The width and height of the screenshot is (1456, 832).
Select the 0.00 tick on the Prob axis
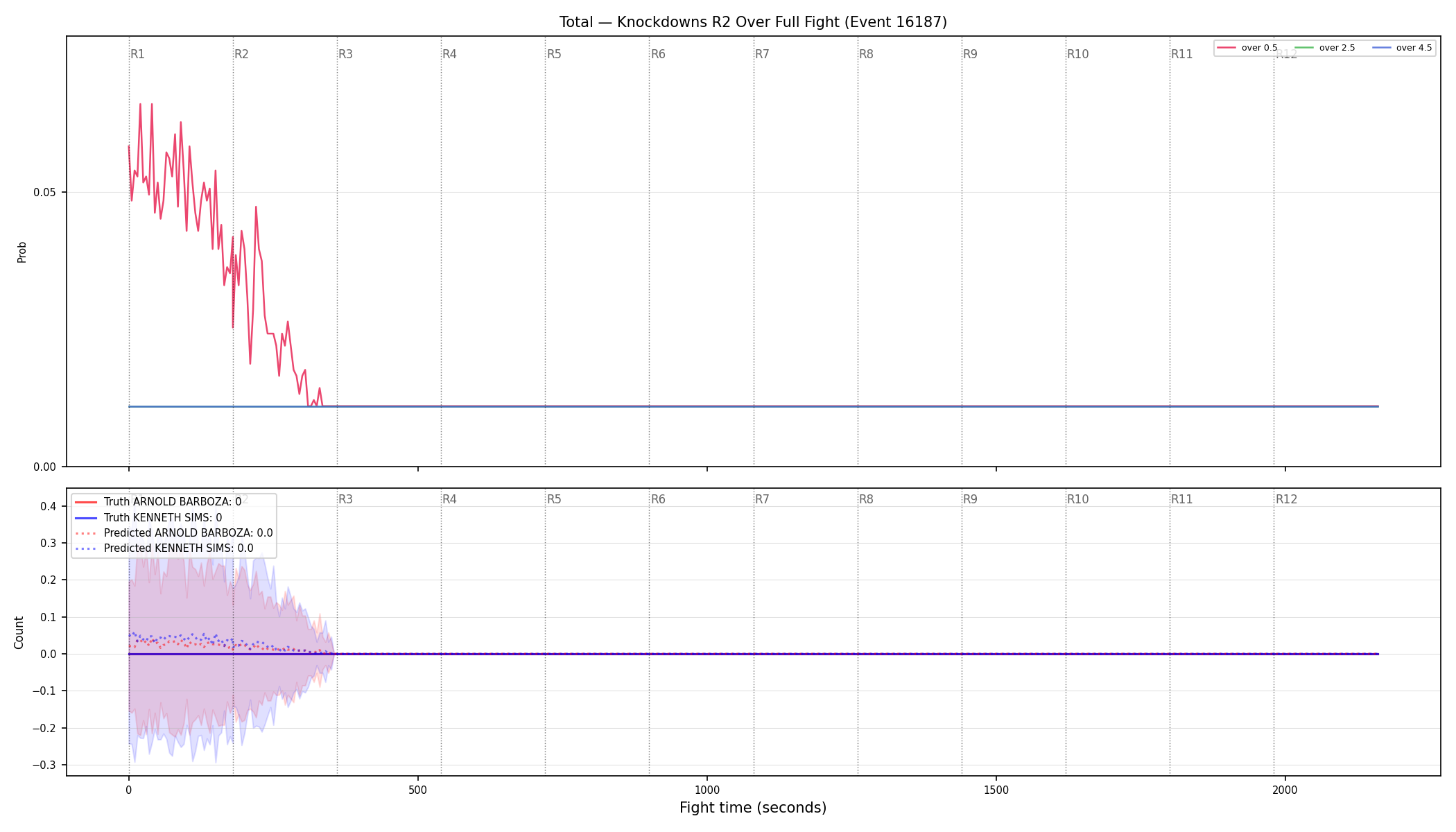45,467
